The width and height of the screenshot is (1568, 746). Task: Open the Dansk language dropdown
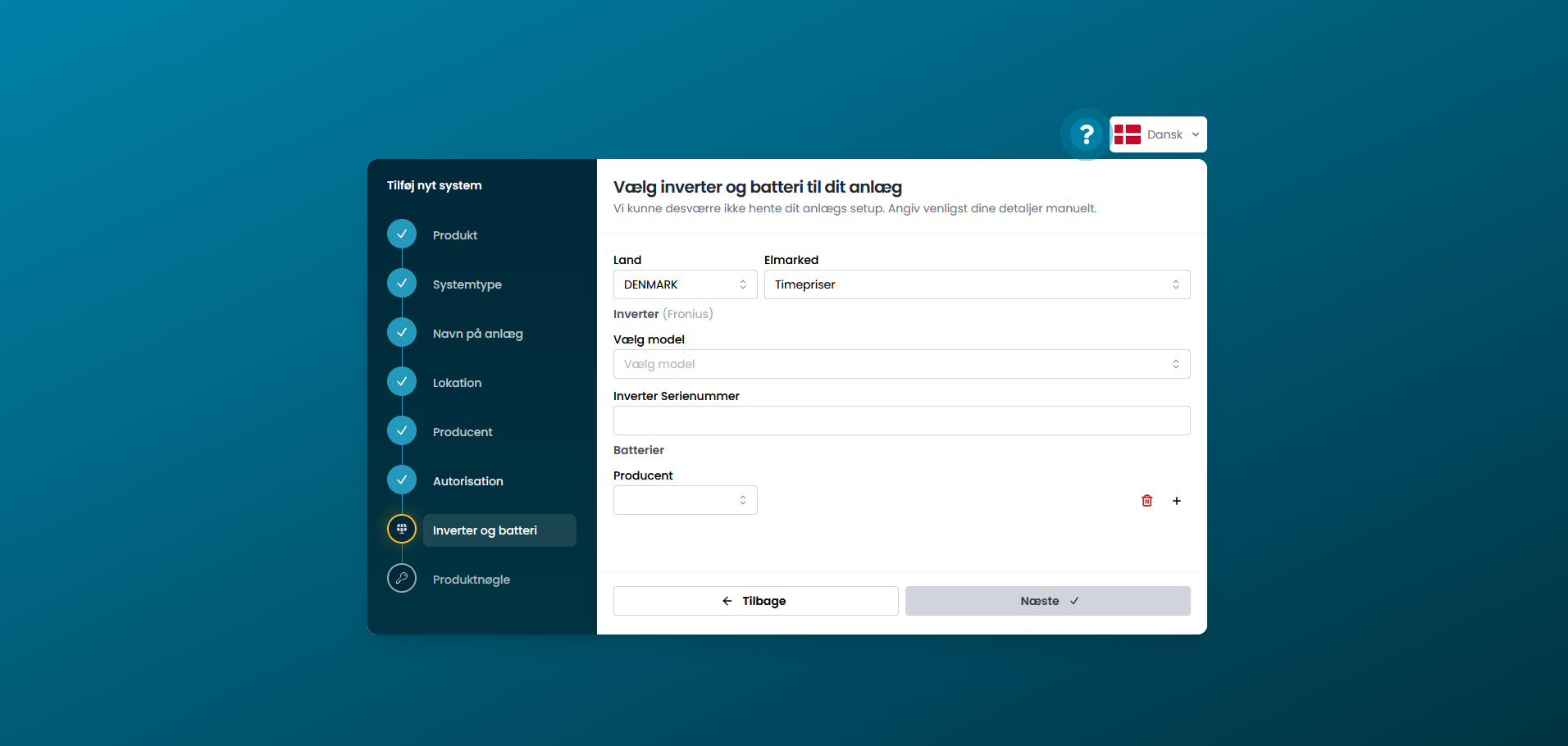pos(1158,134)
